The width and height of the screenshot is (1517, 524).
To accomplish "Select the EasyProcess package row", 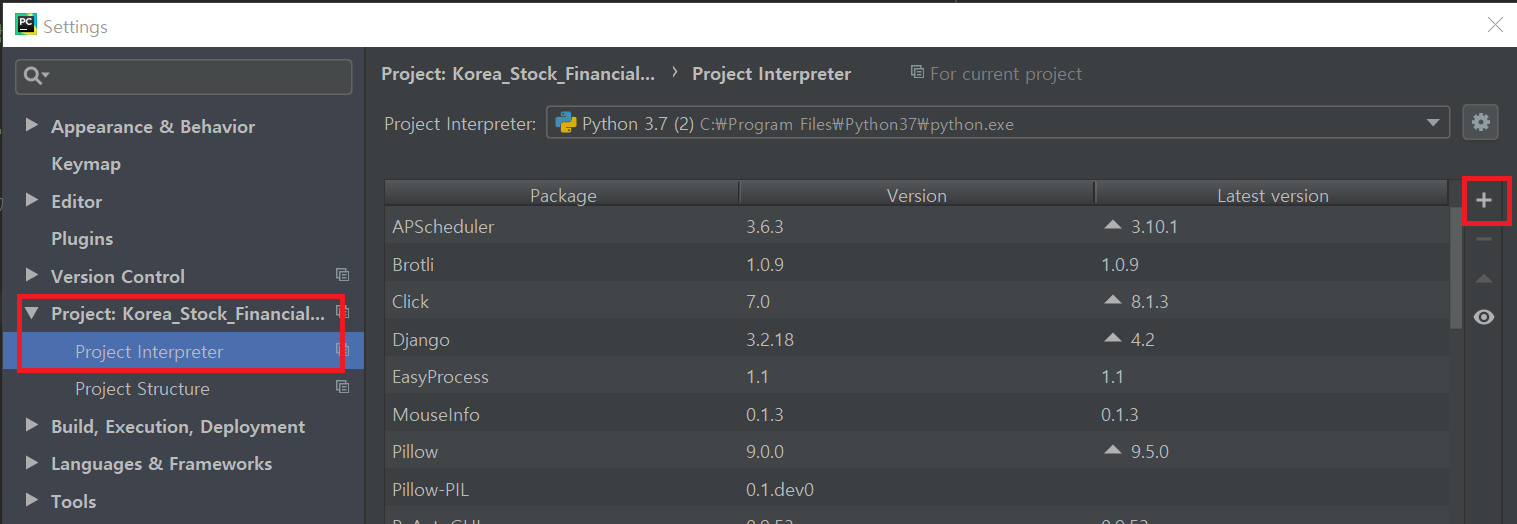I will click(917, 377).
